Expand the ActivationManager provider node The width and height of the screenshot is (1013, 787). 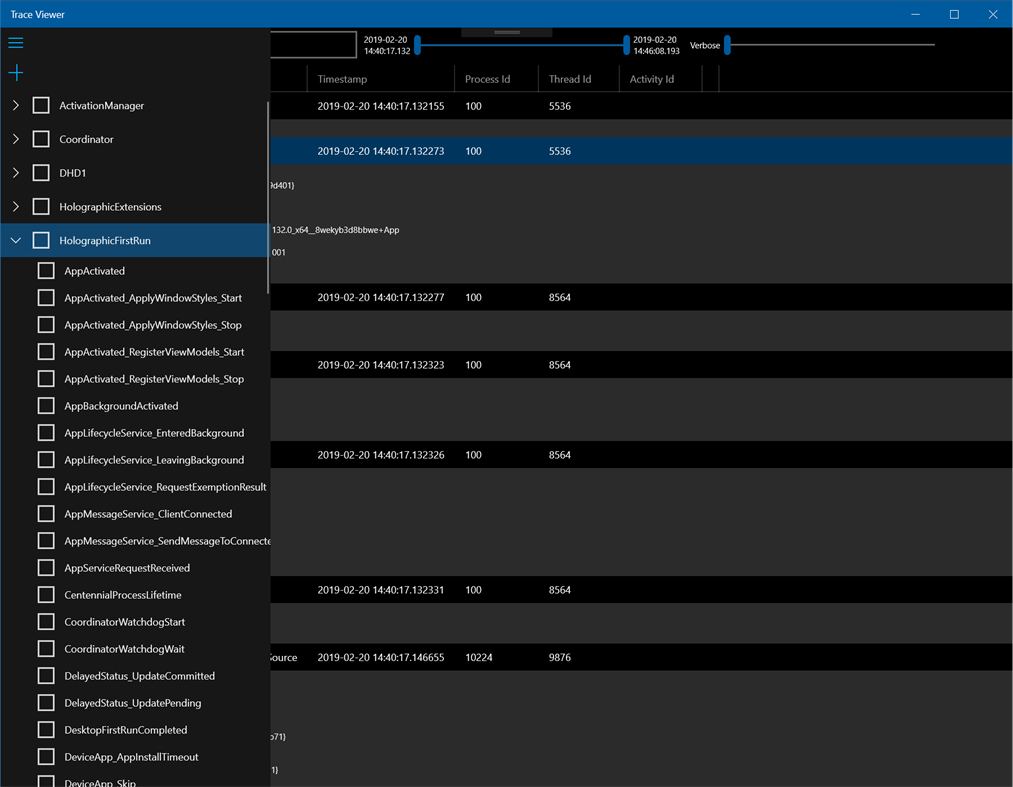point(16,105)
